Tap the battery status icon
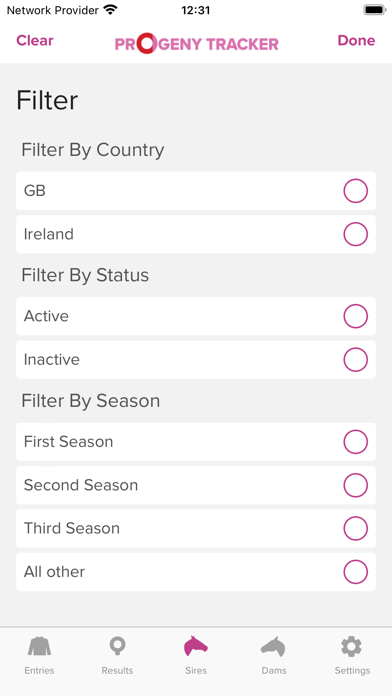This screenshot has width=392, height=696. [375, 10]
